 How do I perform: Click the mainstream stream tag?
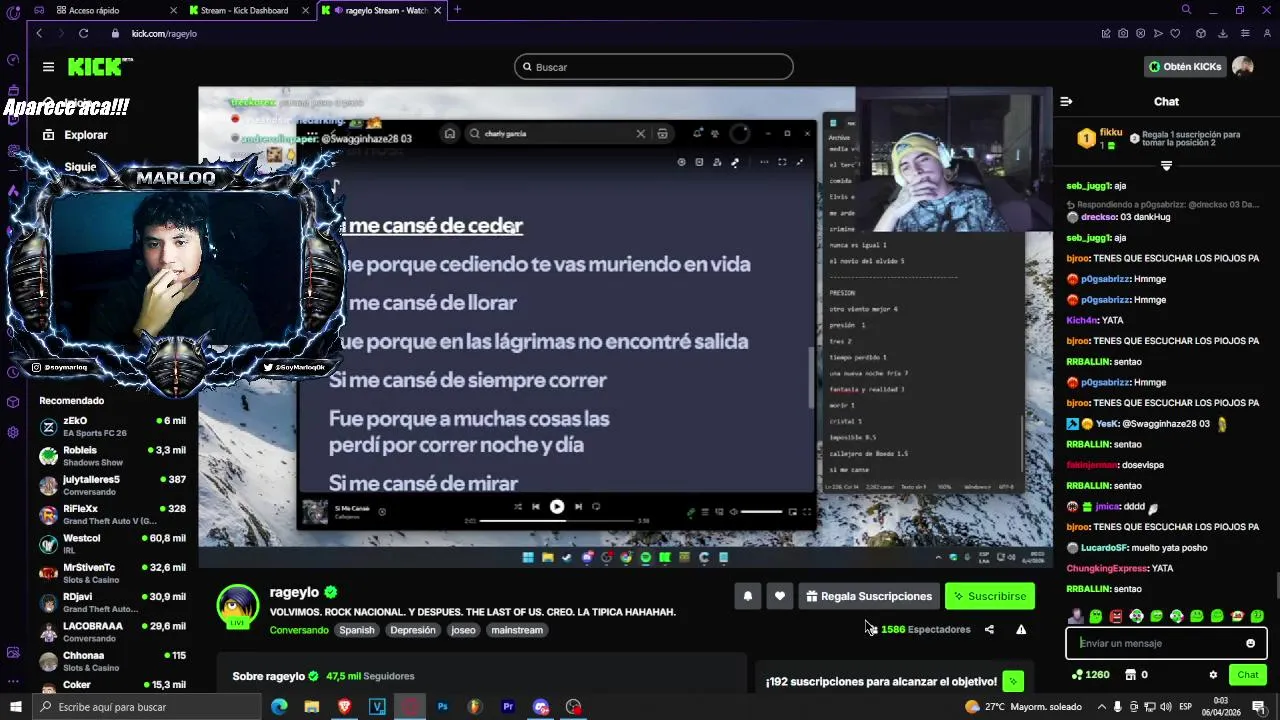pyautogui.click(x=517, y=630)
